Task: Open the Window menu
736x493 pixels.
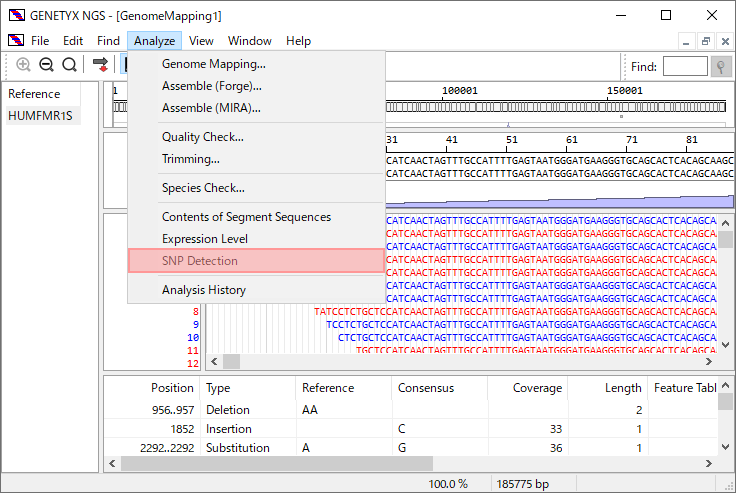Action: point(250,41)
